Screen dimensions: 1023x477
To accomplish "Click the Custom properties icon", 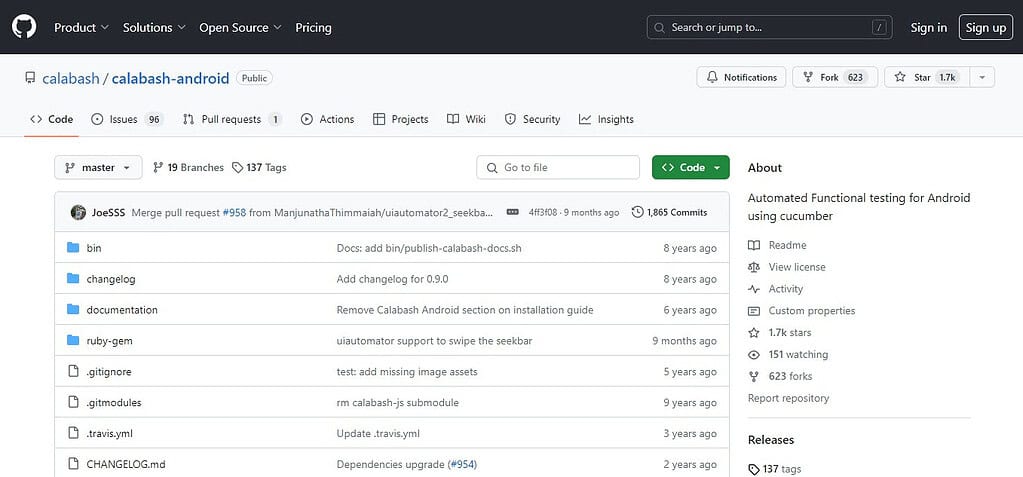I will point(754,311).
